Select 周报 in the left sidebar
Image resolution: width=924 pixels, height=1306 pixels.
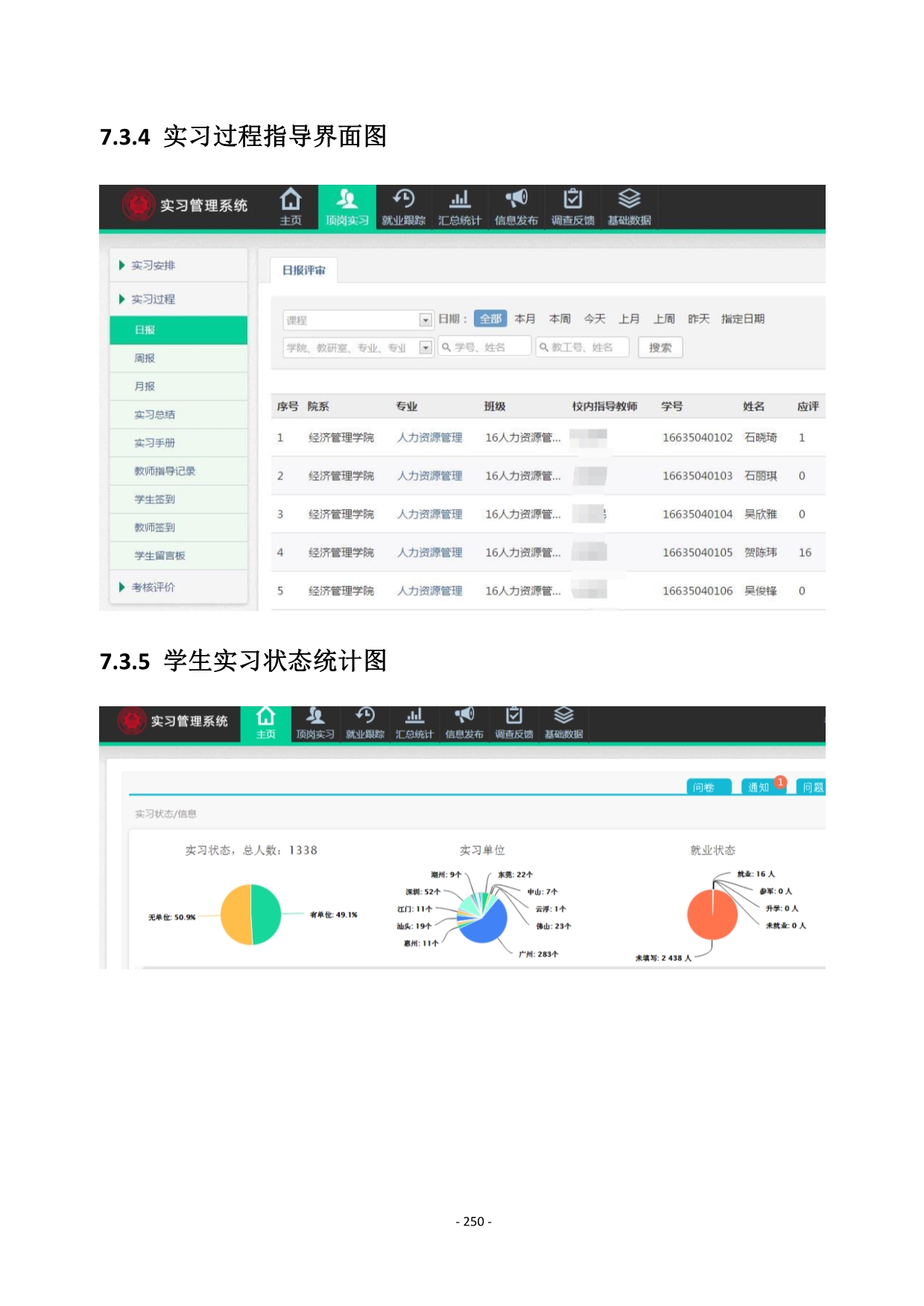(145, 358)
